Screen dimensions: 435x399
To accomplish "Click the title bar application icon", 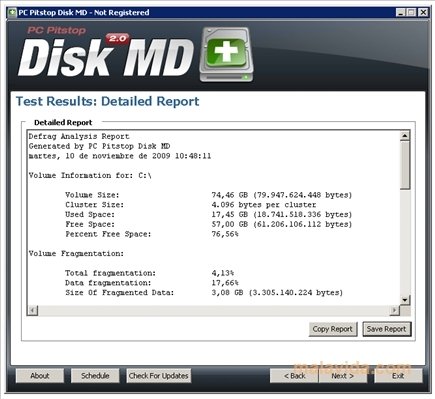I will point(12,13).
